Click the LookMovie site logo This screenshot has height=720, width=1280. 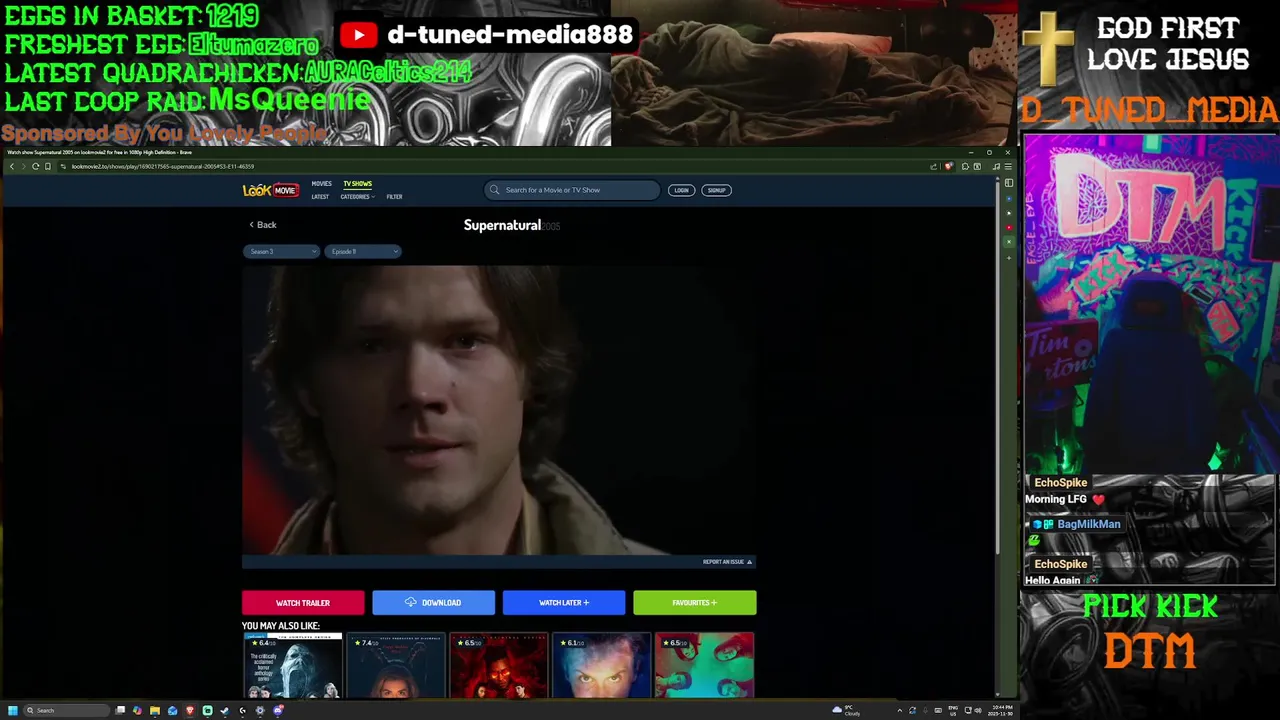(270, 190)
